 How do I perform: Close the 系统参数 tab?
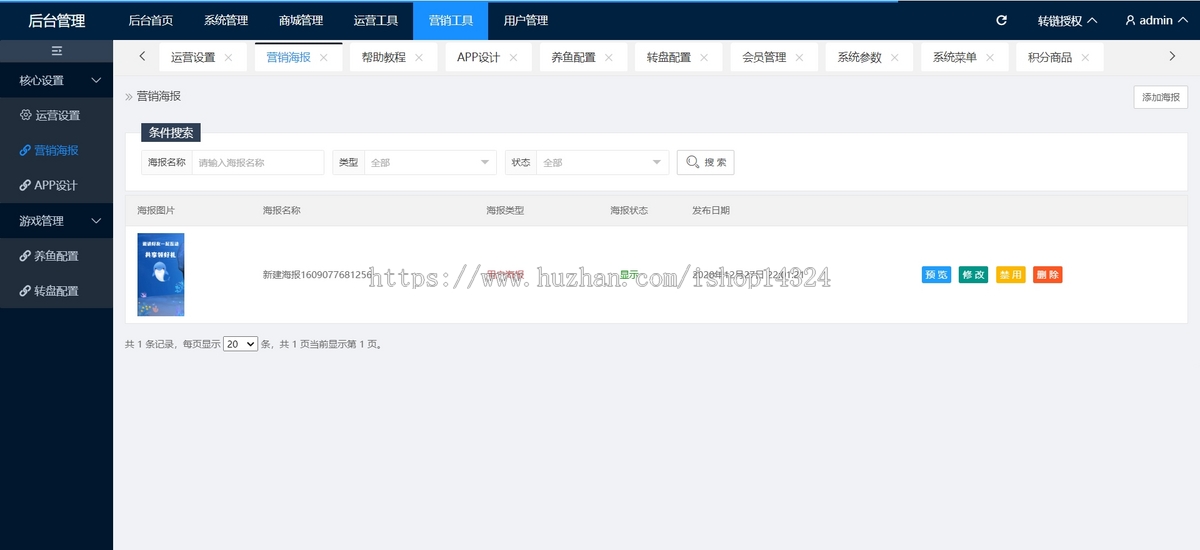(895, 58)
